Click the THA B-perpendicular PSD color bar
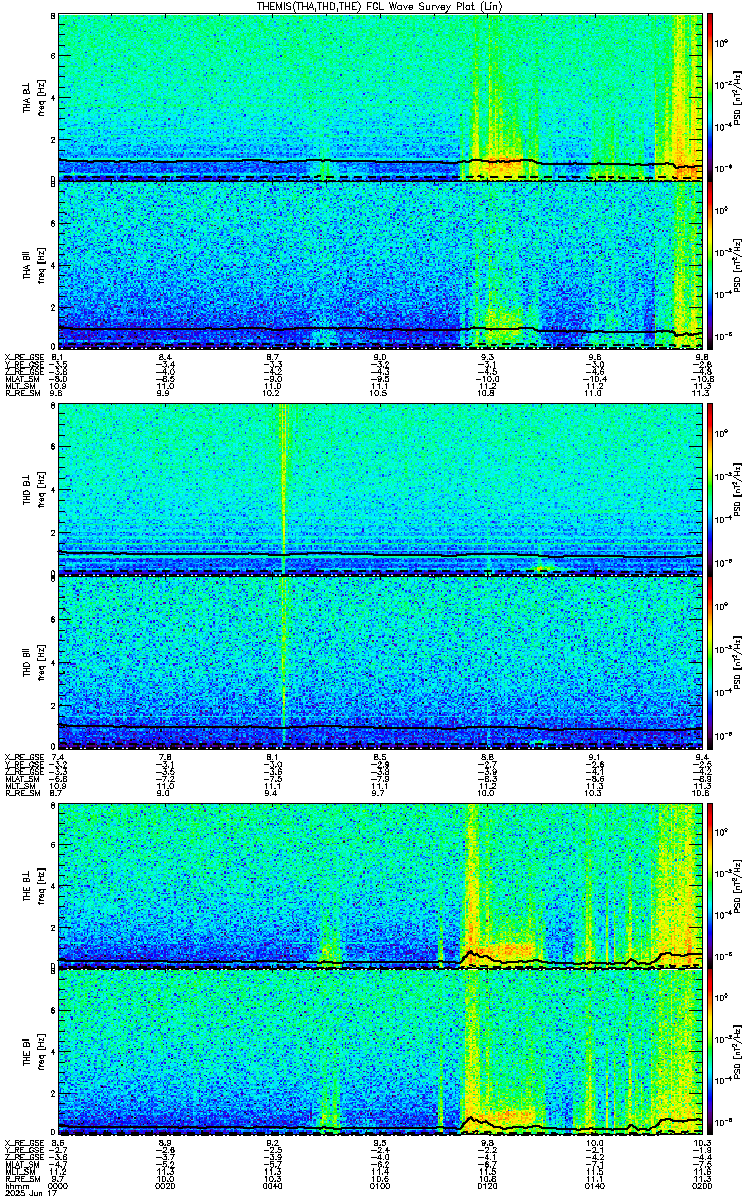750x1200 pixels. tap(711, 97)
